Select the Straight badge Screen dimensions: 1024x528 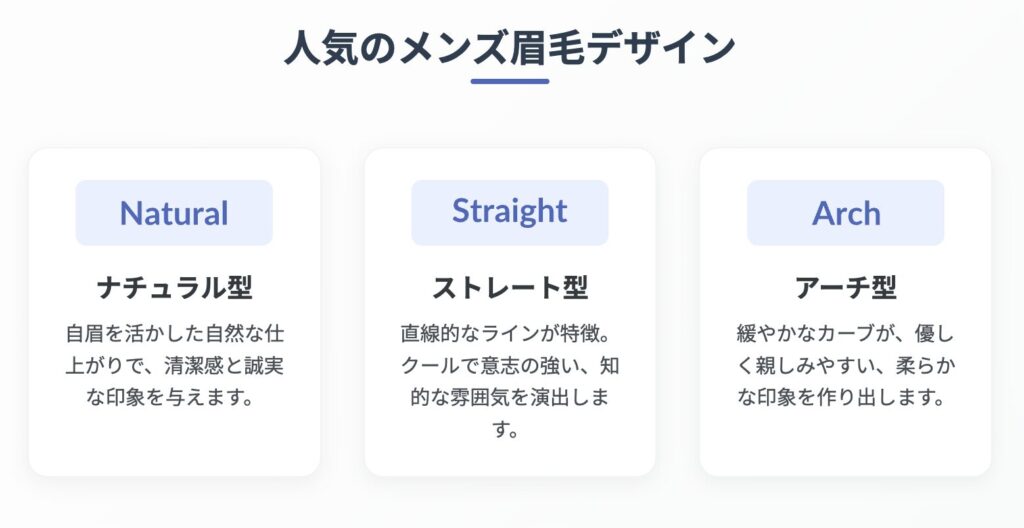point(510,213)
